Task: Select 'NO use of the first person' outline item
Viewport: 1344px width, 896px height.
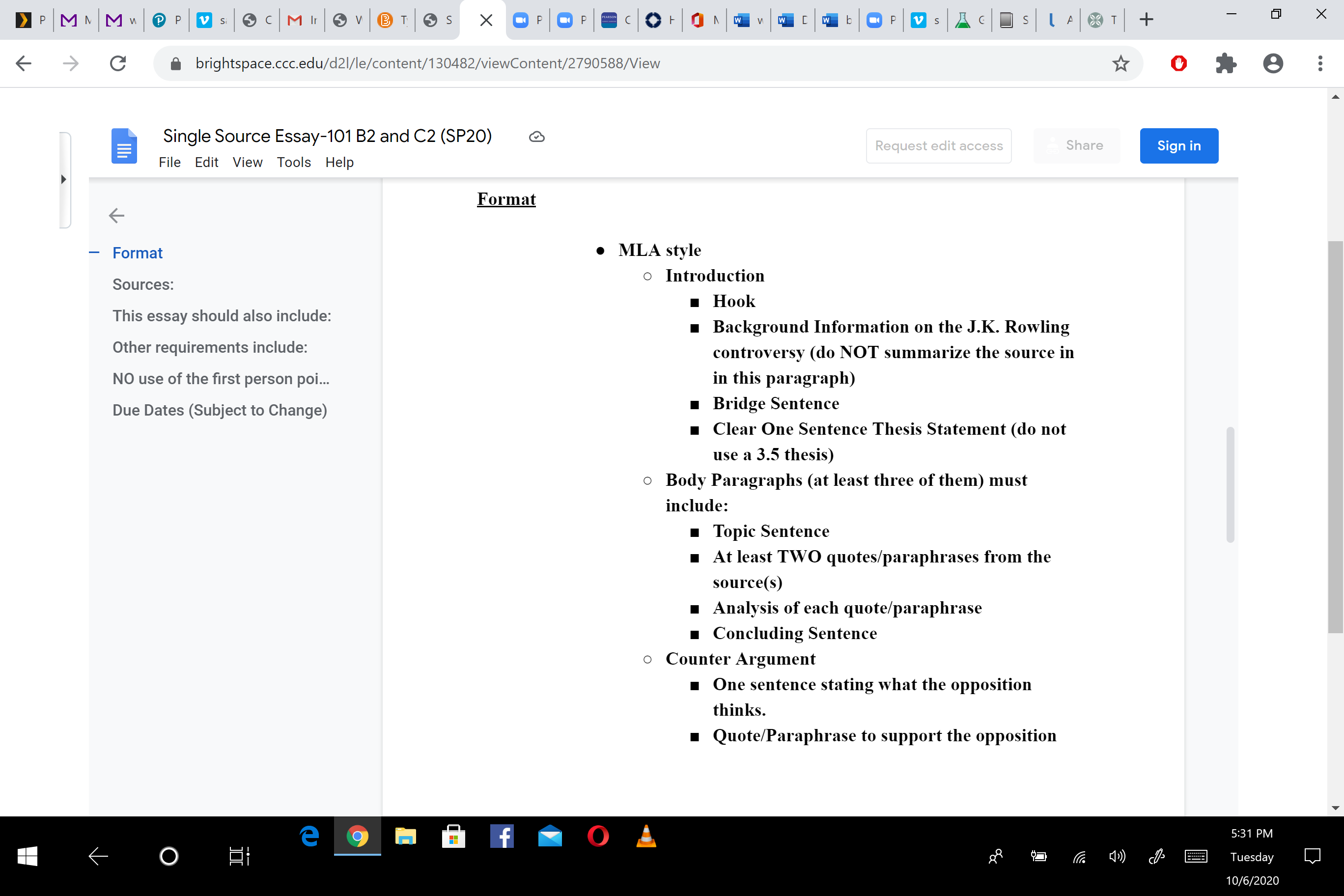Action: 221,379
